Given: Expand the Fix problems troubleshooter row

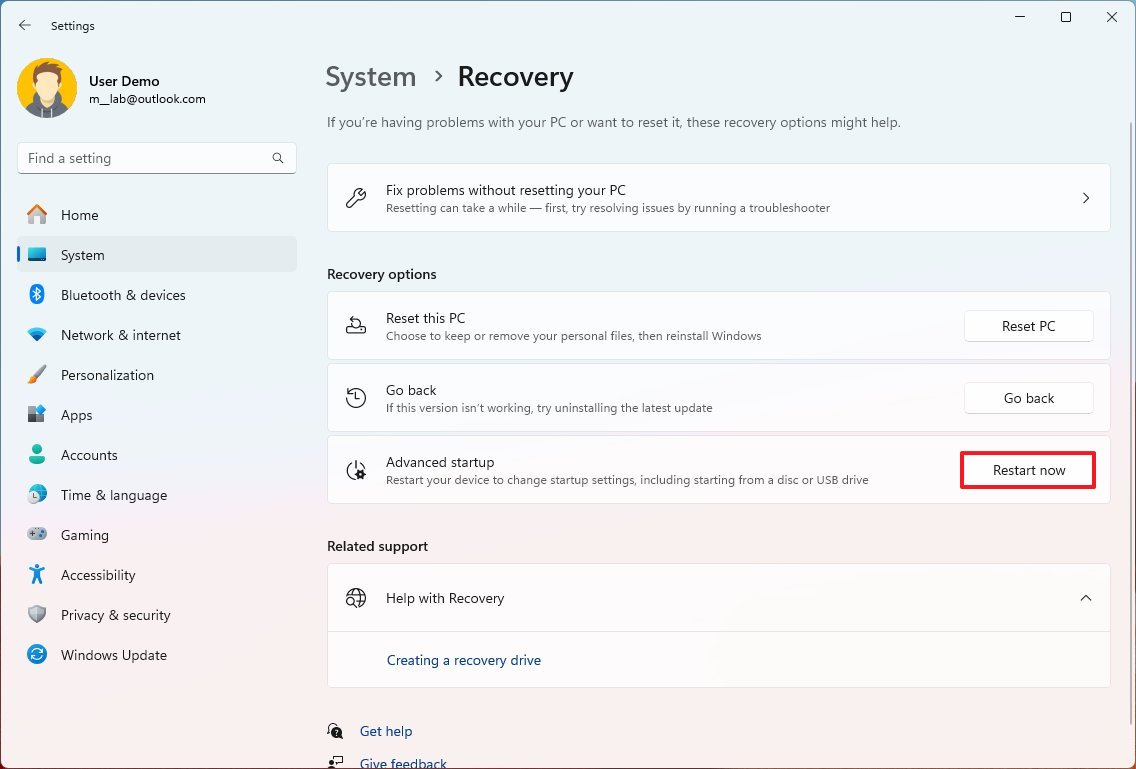Looking at the screenshot, I should tap(1086, 197).
